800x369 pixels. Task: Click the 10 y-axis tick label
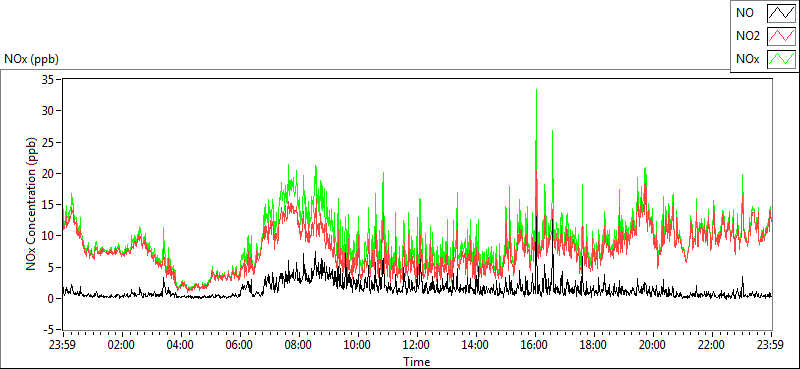coord(48,236)
